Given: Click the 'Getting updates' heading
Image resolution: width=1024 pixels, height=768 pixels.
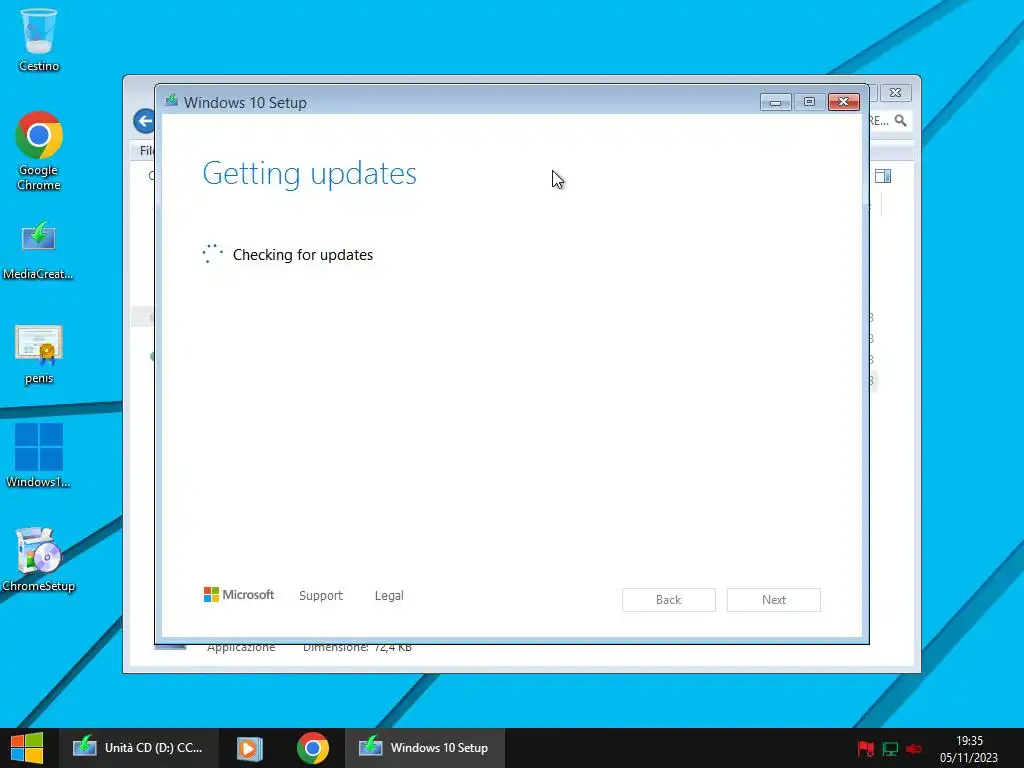Looking at the screenshot, I should tap(310, 174).
